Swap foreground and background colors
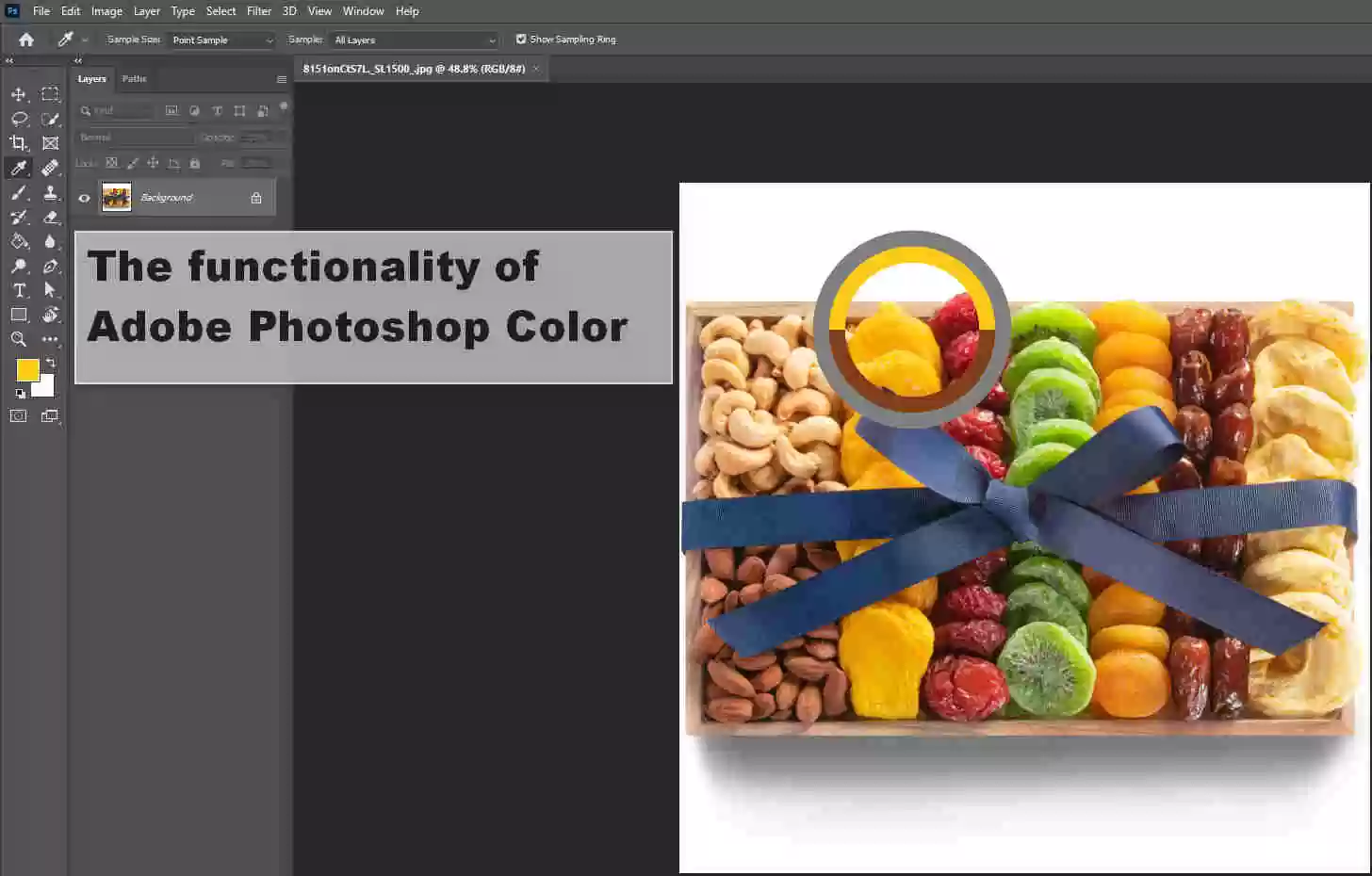Viewport: 1372px width, 876px height. point(51,363)
